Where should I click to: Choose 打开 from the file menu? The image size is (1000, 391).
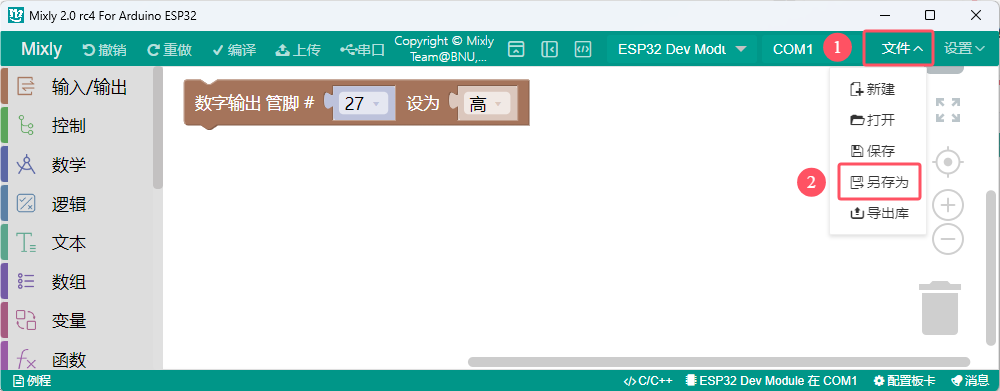tap(873, 120)
